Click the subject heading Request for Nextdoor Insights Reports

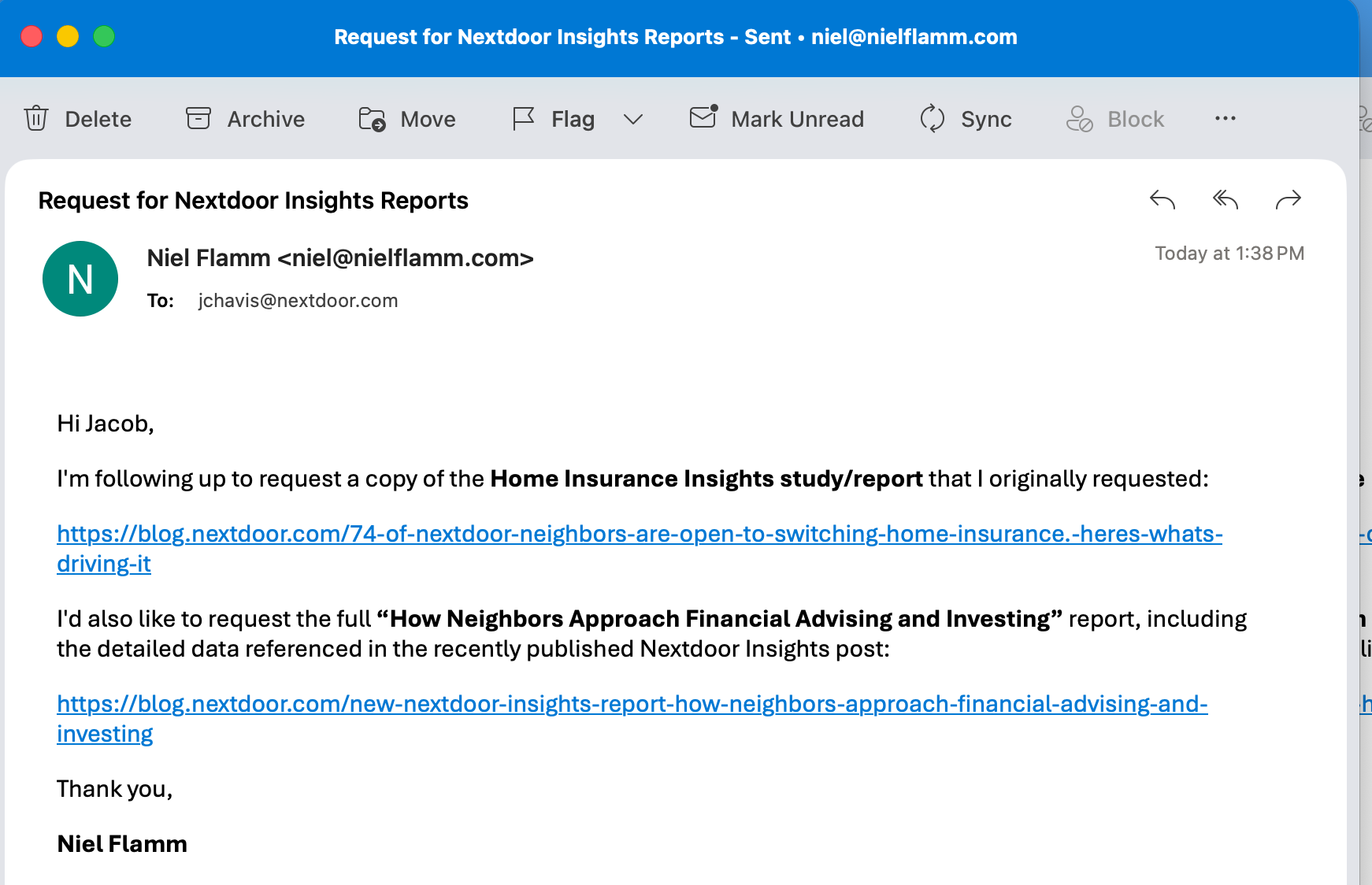(x=254, y=201)
